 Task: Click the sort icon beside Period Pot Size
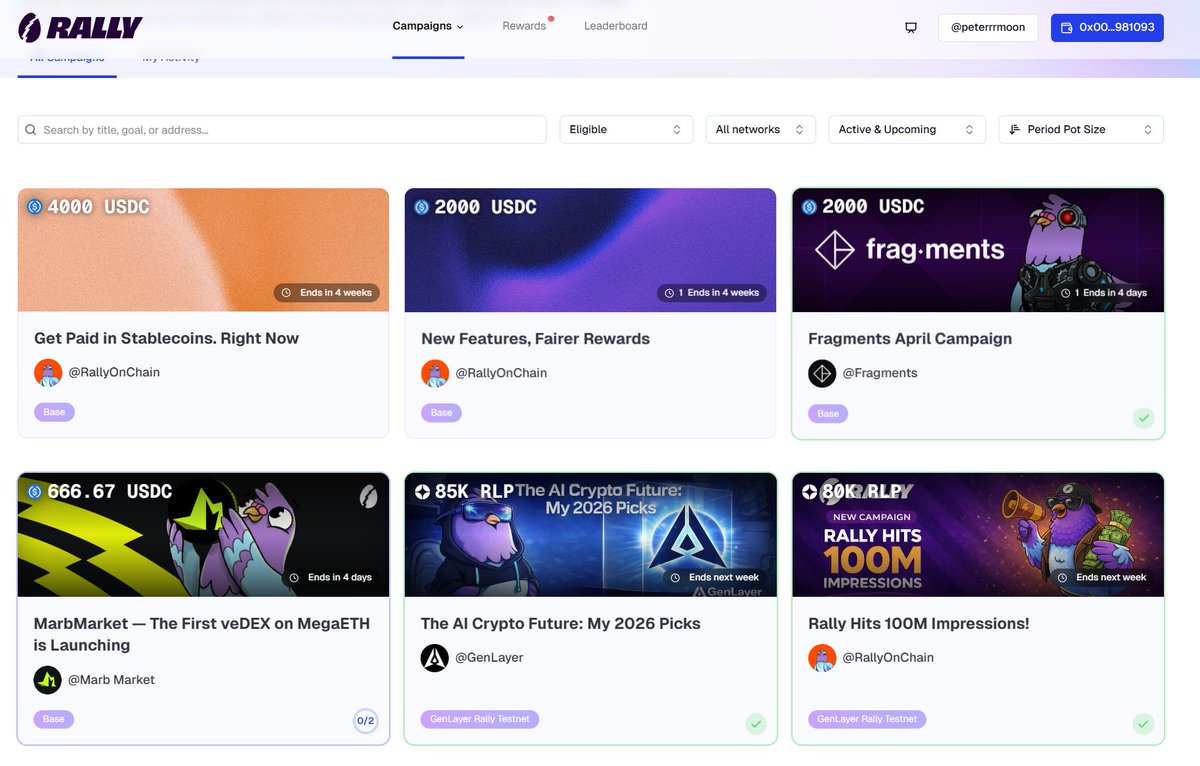point(1014,130)
